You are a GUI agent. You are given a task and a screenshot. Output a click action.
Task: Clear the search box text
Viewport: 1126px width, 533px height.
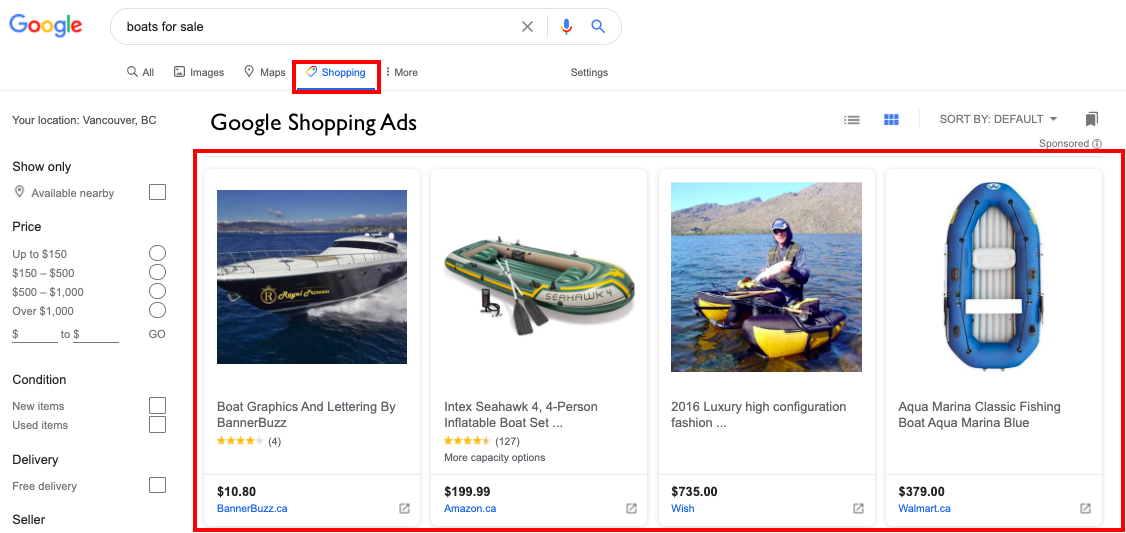[527, 27]
